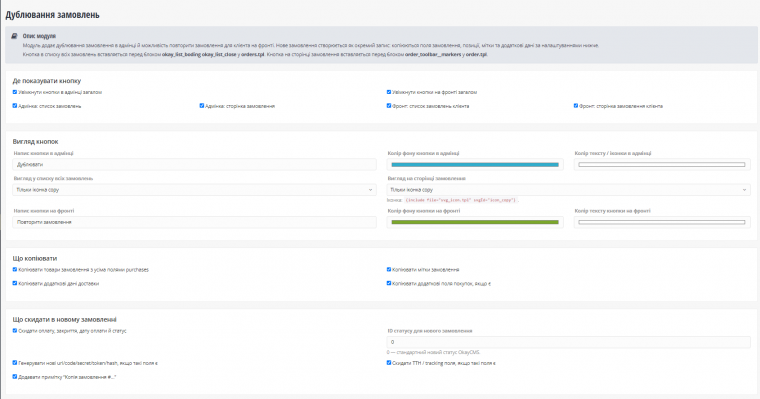Screen dimensions: 760x399
Task: Pick the blue admin button background color
Action: (475, 164)
